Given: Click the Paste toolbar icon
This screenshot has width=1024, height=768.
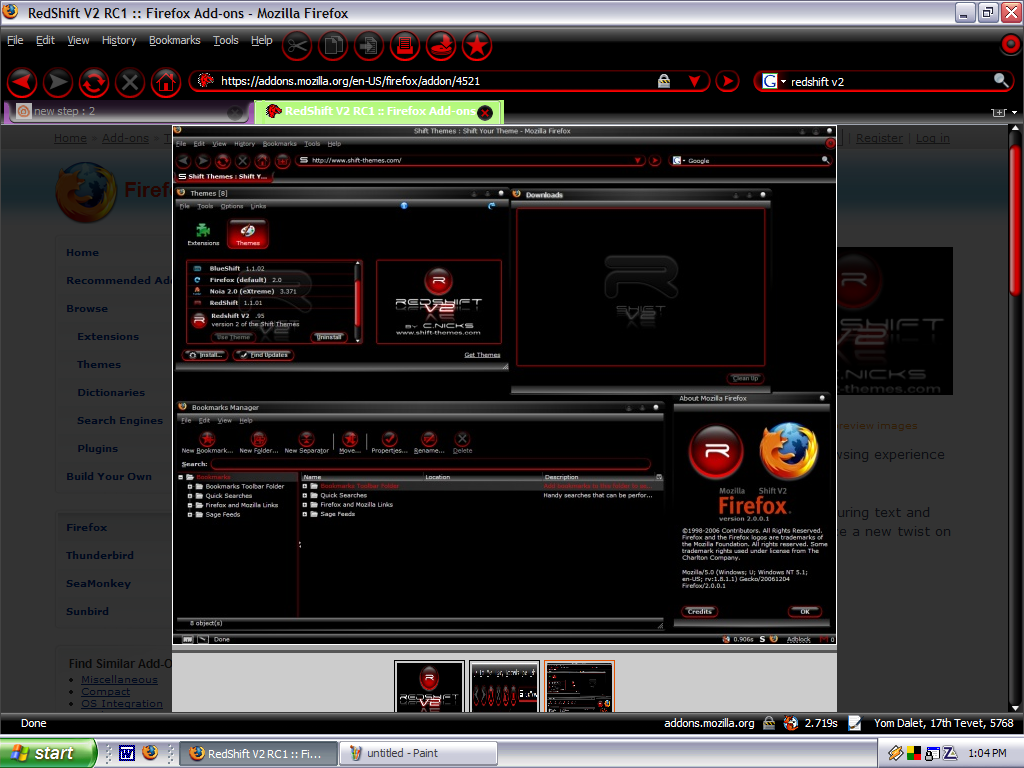Looking at the screenshot, I should 369,45.
